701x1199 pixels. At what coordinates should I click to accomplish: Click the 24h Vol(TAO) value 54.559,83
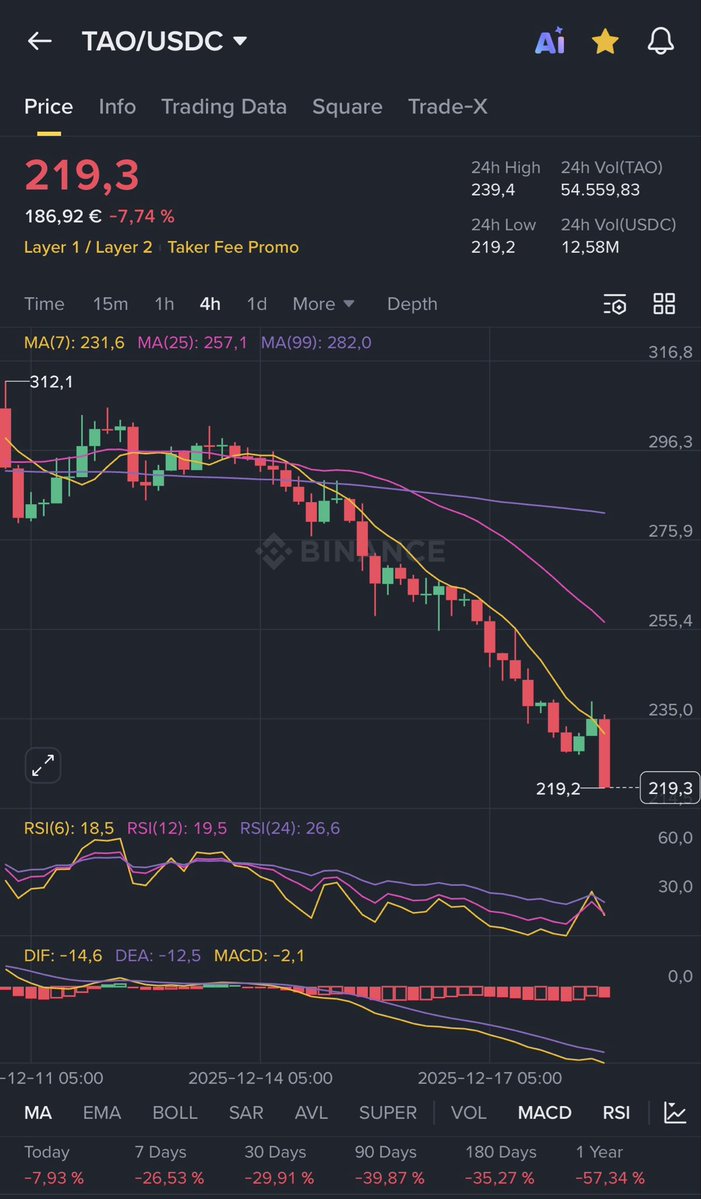point(600,190)
